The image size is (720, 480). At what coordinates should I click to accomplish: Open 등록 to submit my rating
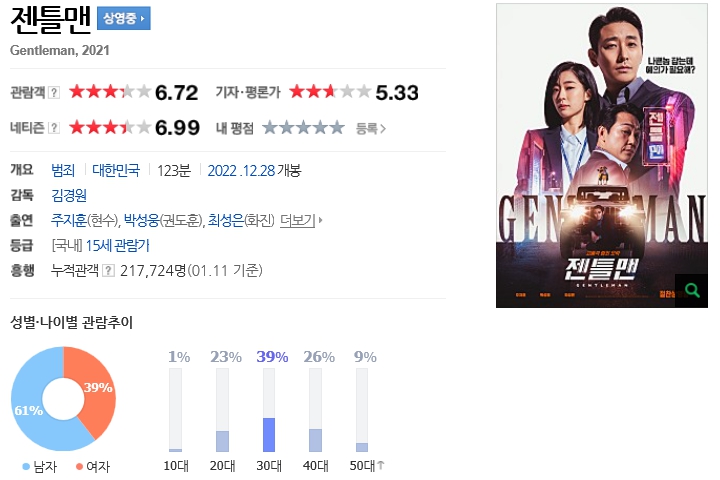coord(371,129)
